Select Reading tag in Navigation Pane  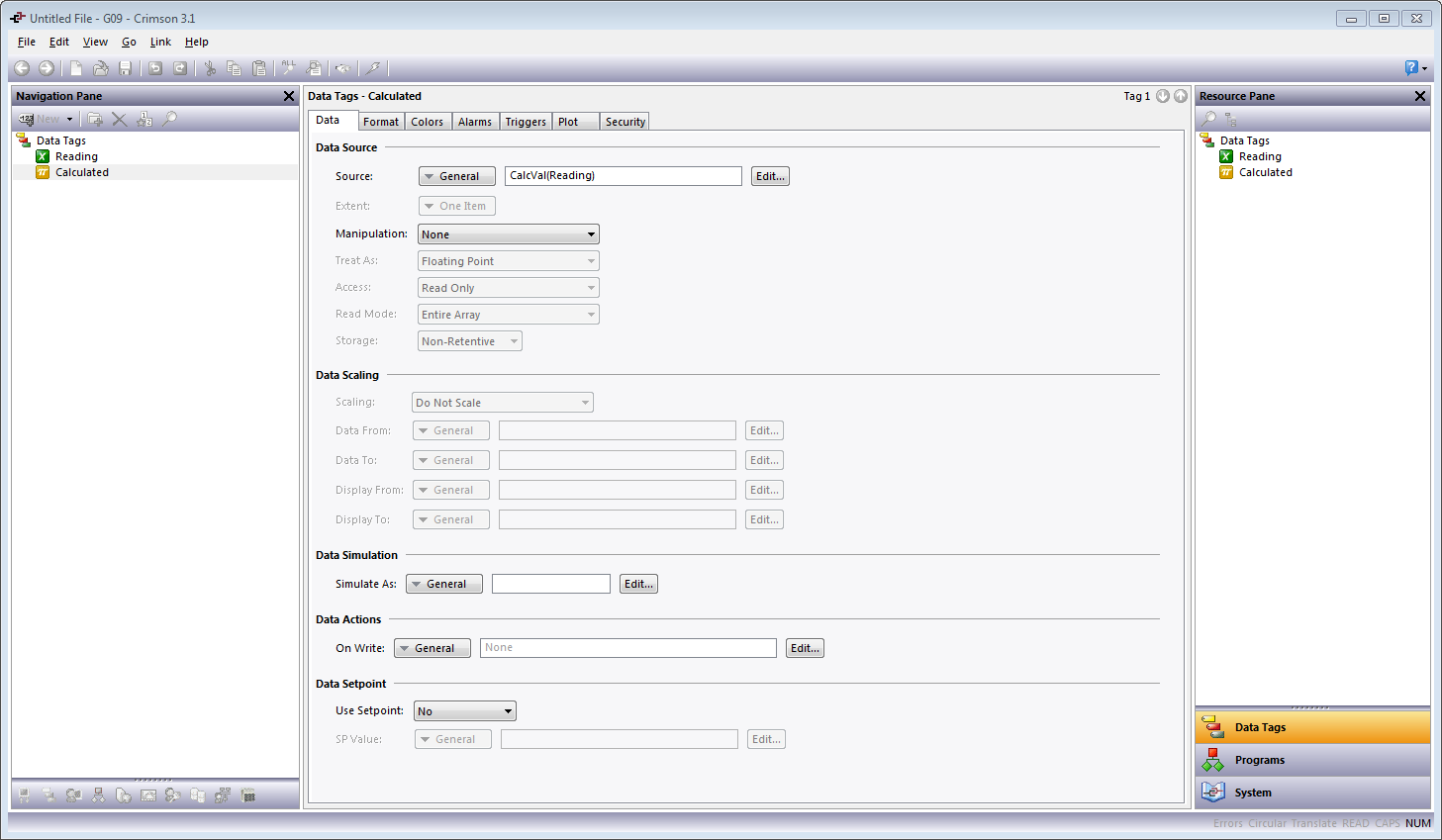pos(76,156)
